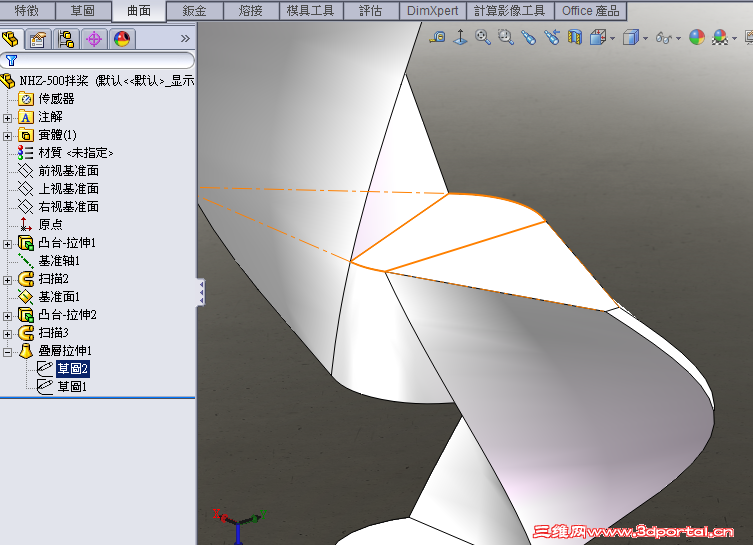Viewport: 753px width, 545px height.
Task: Click the 凸台-拉伸1 feature icon
Action: pyautogui.click(x=25, y=243)
